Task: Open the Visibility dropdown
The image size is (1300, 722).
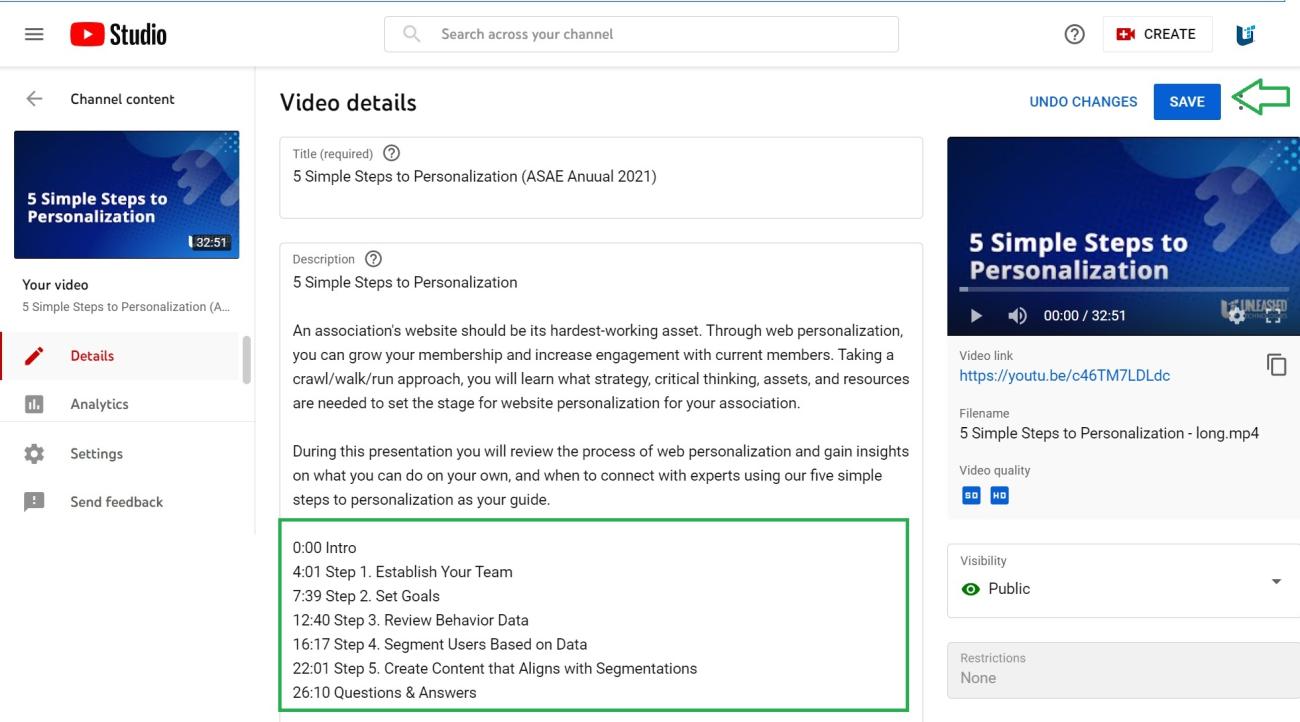Action: [x=1123, y=581]
